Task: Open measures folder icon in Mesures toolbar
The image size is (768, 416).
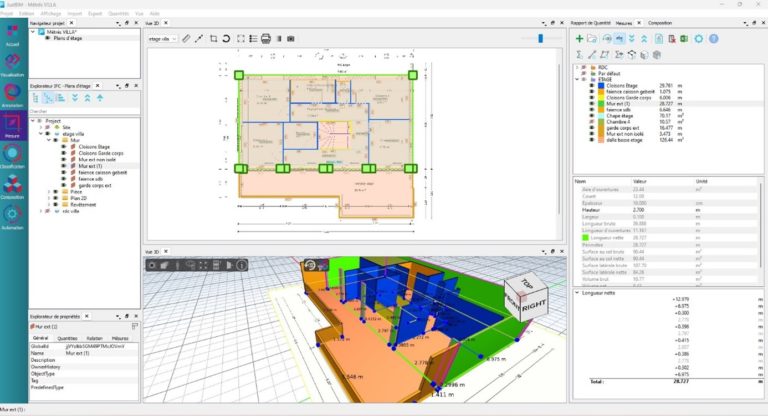Action: (592, 39)
